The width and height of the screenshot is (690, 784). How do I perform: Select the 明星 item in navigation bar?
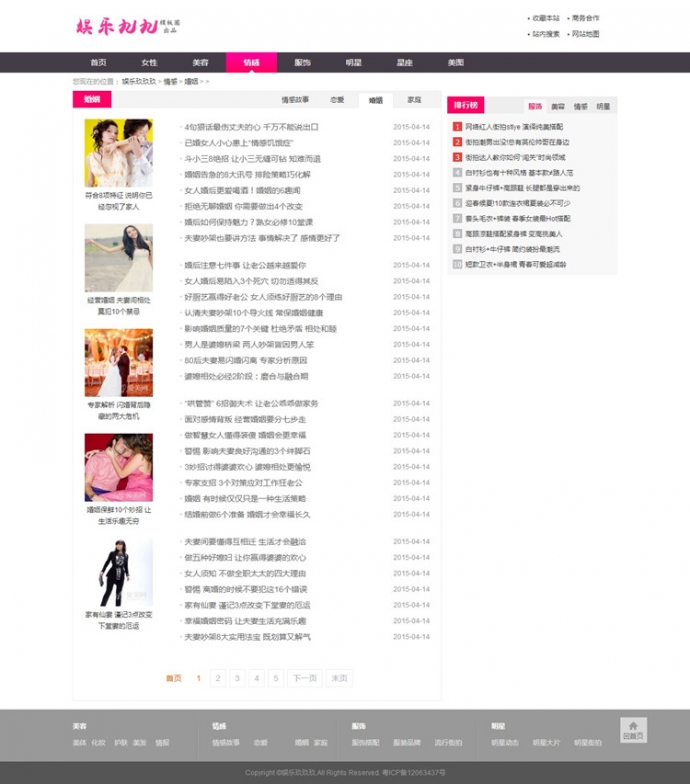click(353, 62)
